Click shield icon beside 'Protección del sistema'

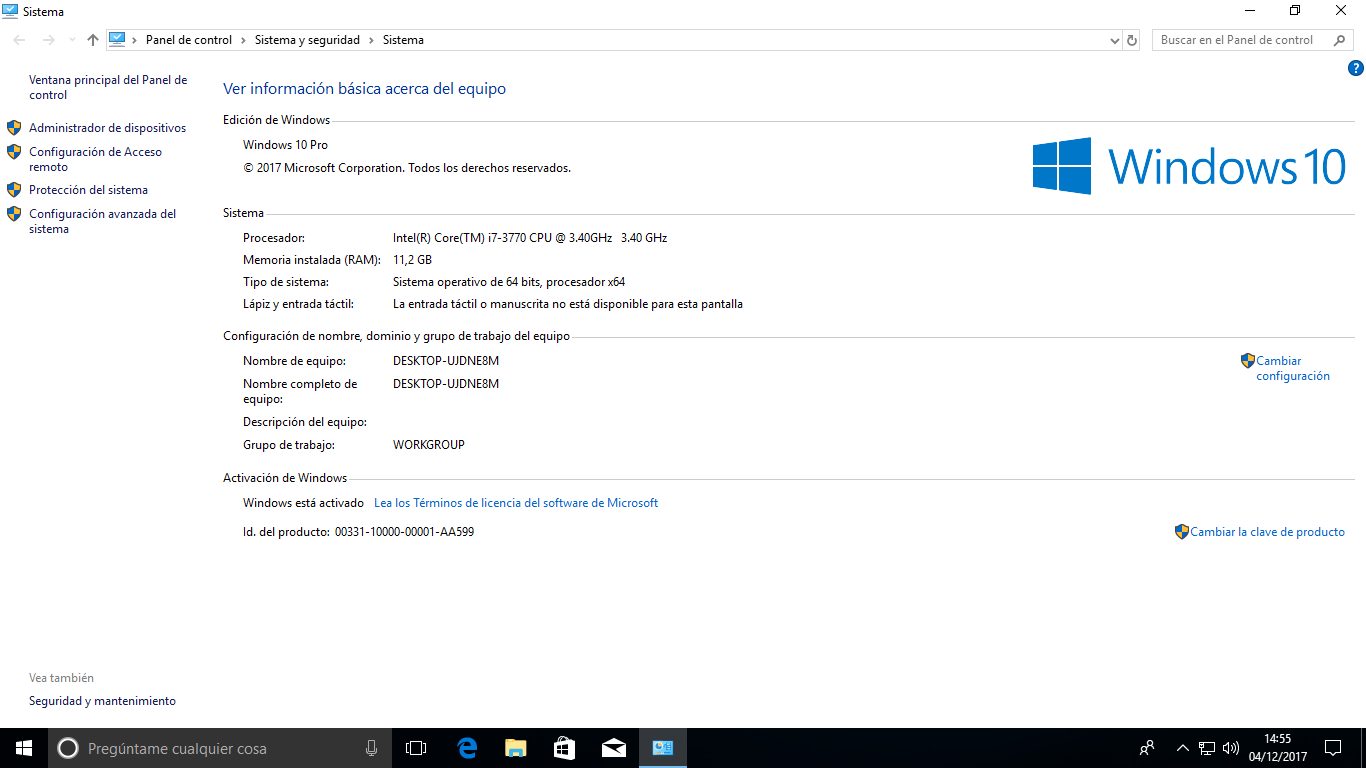tap(14, 189)
